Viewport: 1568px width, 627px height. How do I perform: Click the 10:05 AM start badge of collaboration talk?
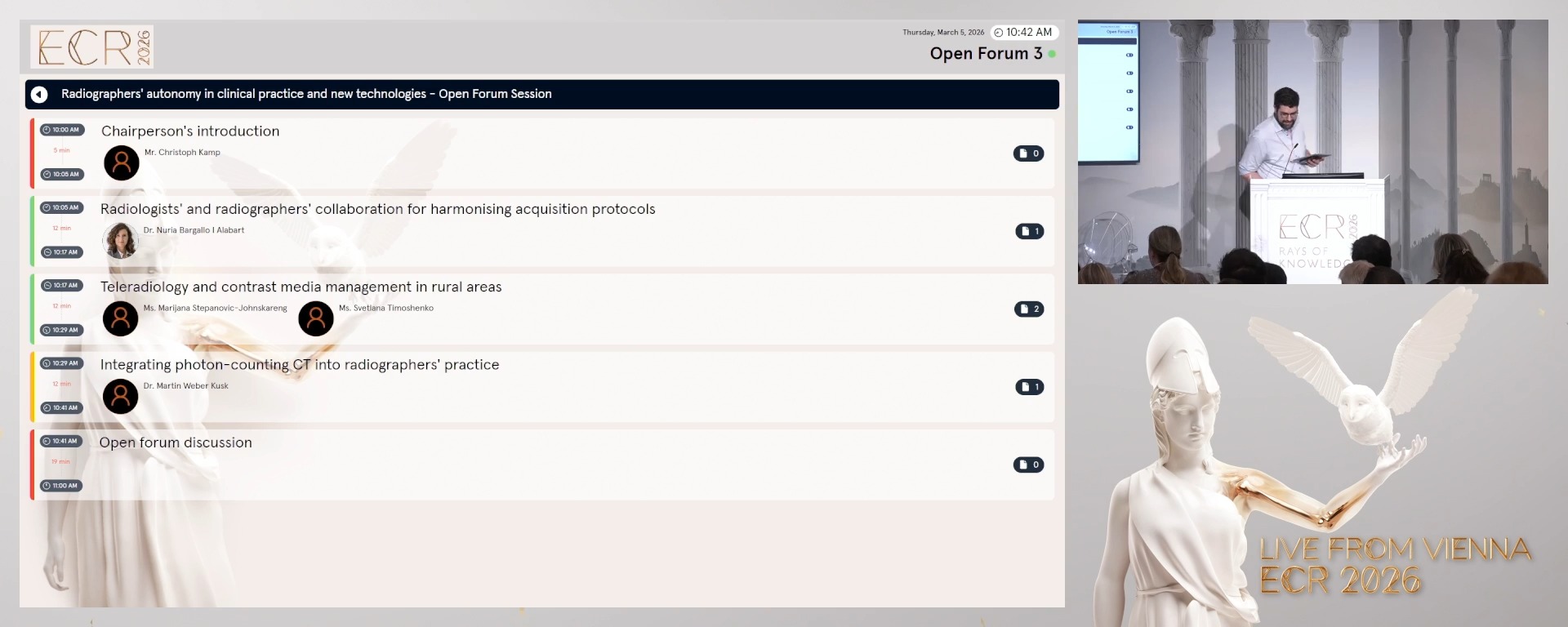pyautogui.click(x=62, y=207)
